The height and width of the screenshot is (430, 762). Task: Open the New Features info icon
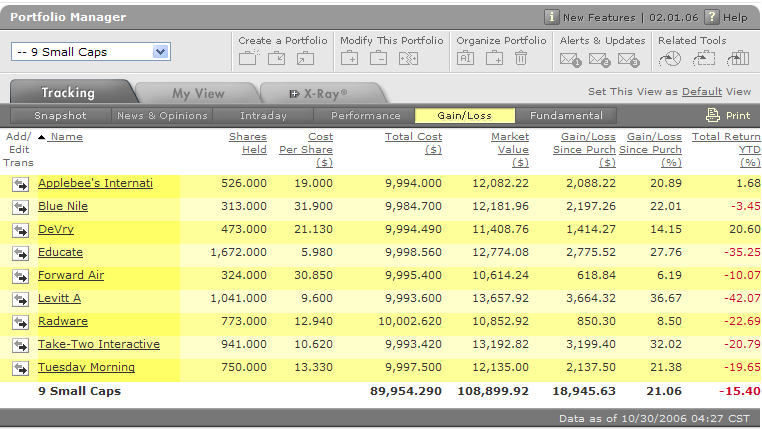[x=551, y=17]
